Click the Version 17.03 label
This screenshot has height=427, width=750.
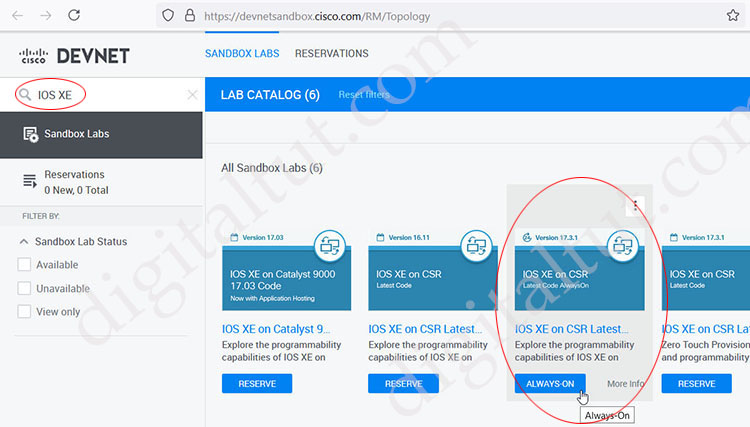tap(263, 237)
